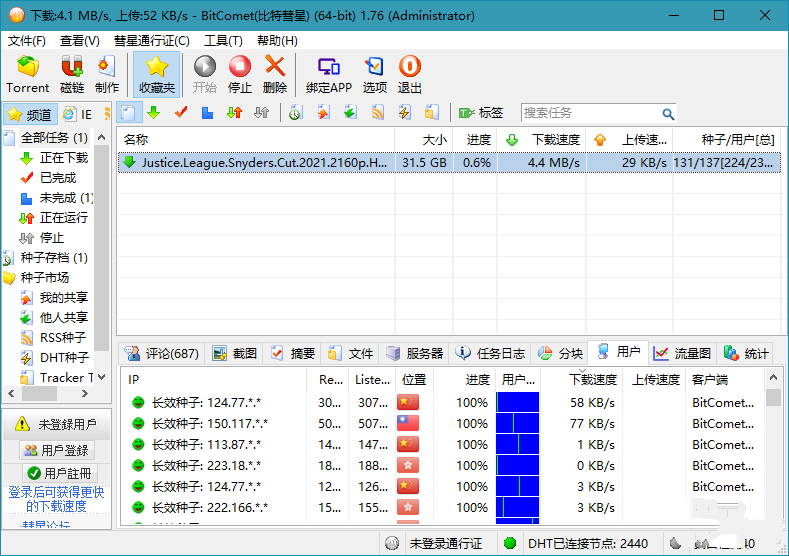Open the 工具(T) menu
This screenshot has height=556, width=789.
(x=222, y=41)
